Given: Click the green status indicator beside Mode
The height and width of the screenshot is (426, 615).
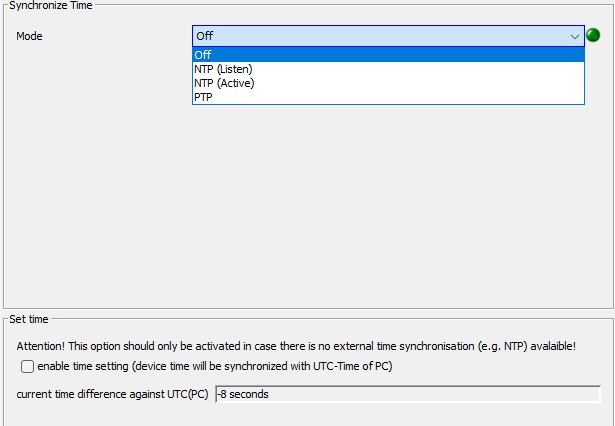Looking at the screenshot, I should click(593, 36).
